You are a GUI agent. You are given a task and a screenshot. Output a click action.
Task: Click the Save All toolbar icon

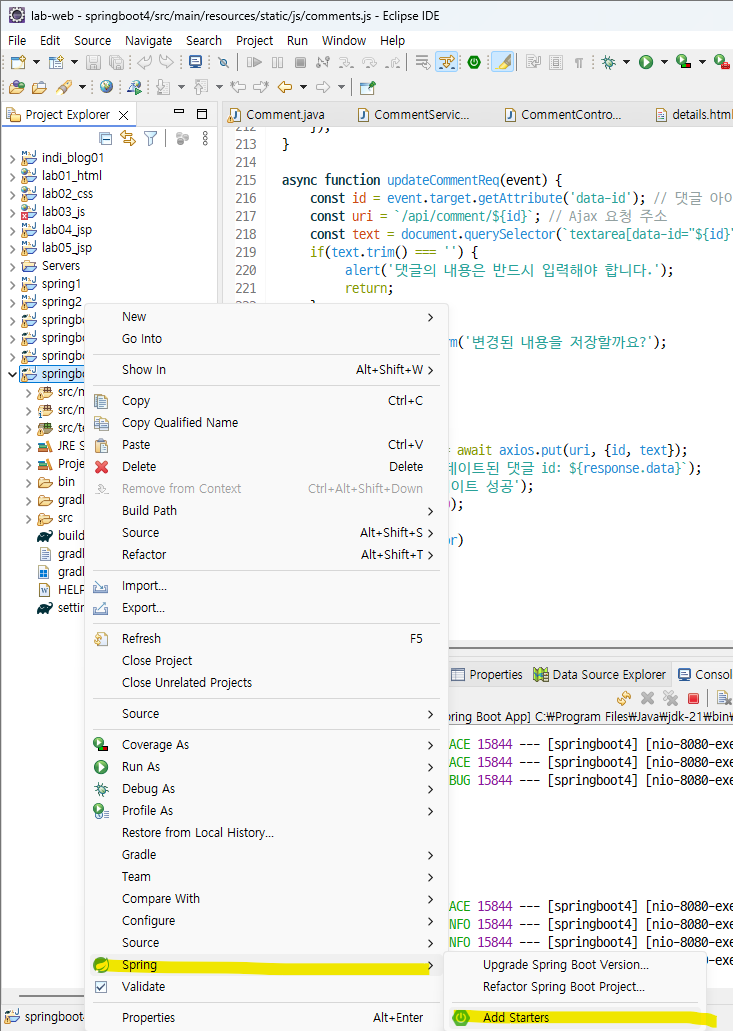pyautogui.click(x=116, y=62)
